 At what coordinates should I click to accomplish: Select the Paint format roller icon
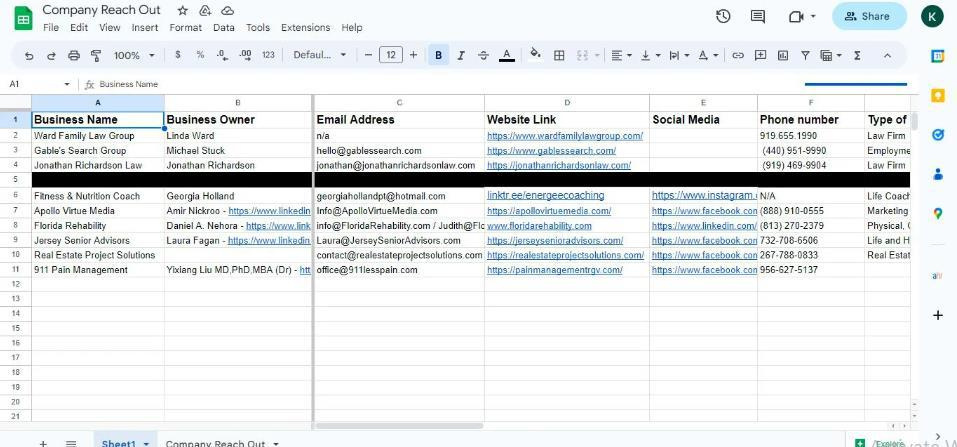click(96, 56)
